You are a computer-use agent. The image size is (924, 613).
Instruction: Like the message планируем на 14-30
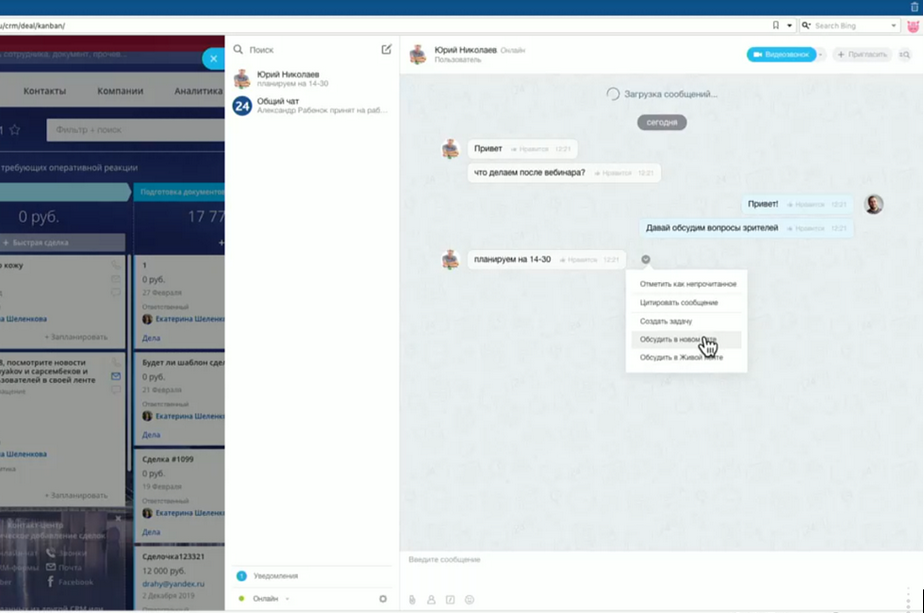tap(578, 260)
